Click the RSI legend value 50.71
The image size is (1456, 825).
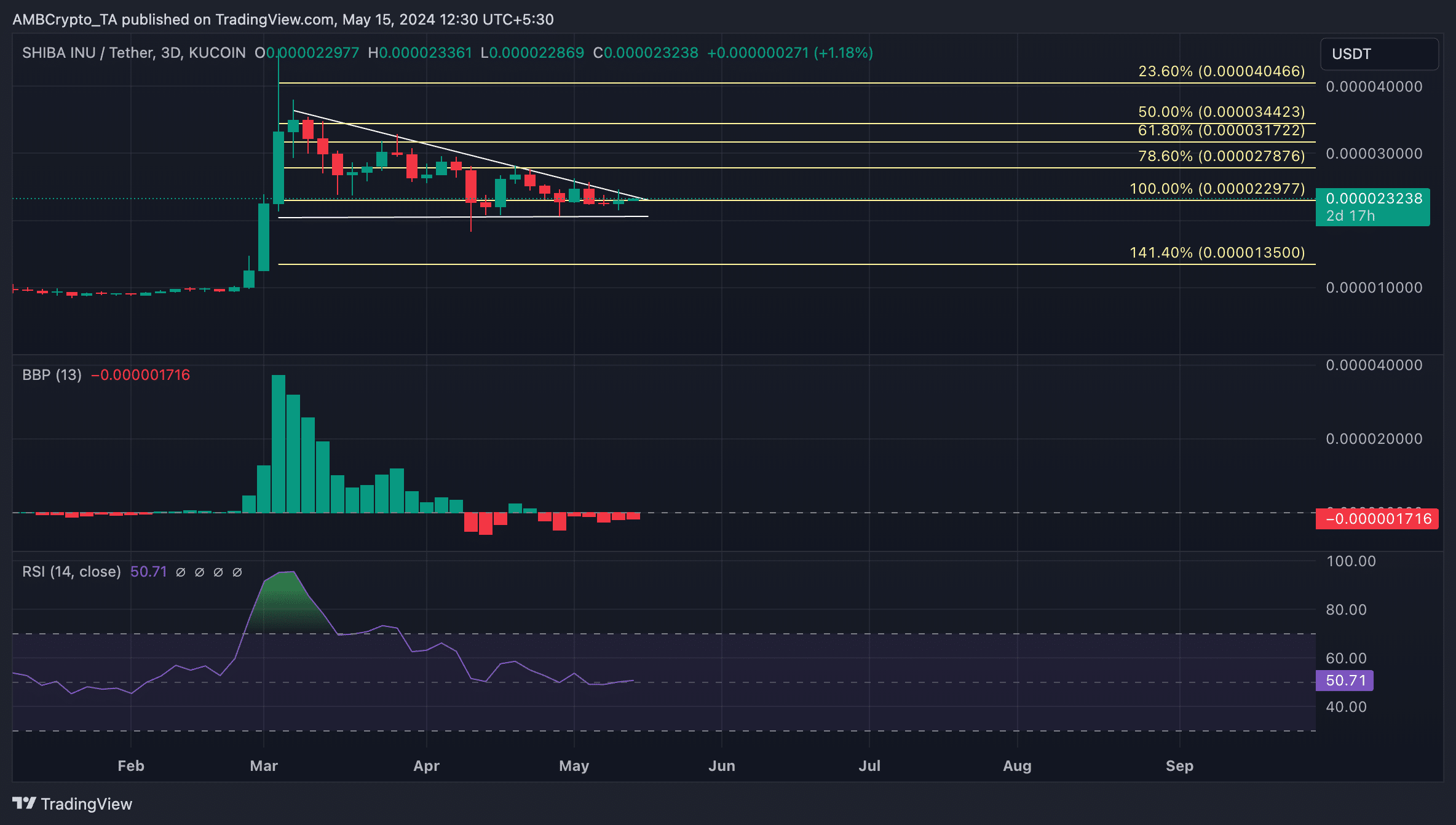pyautogui.click(x=149, y=572)
